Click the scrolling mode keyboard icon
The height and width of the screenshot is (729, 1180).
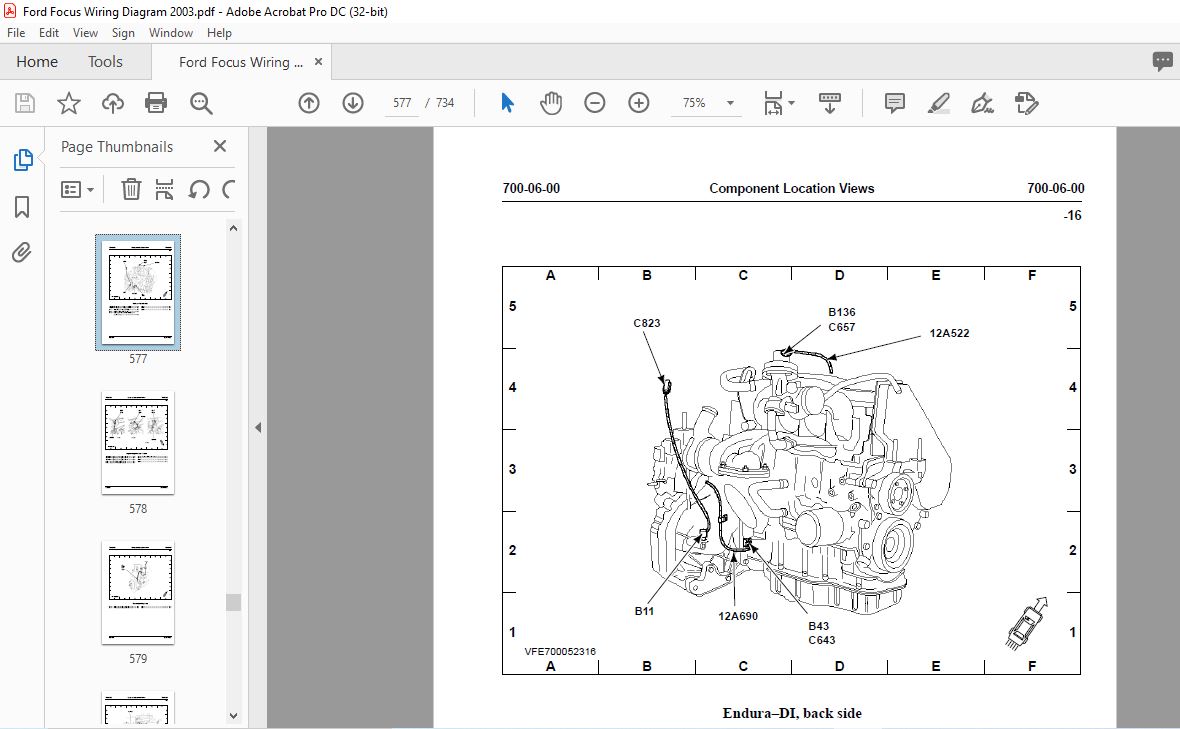click(829, 103)
